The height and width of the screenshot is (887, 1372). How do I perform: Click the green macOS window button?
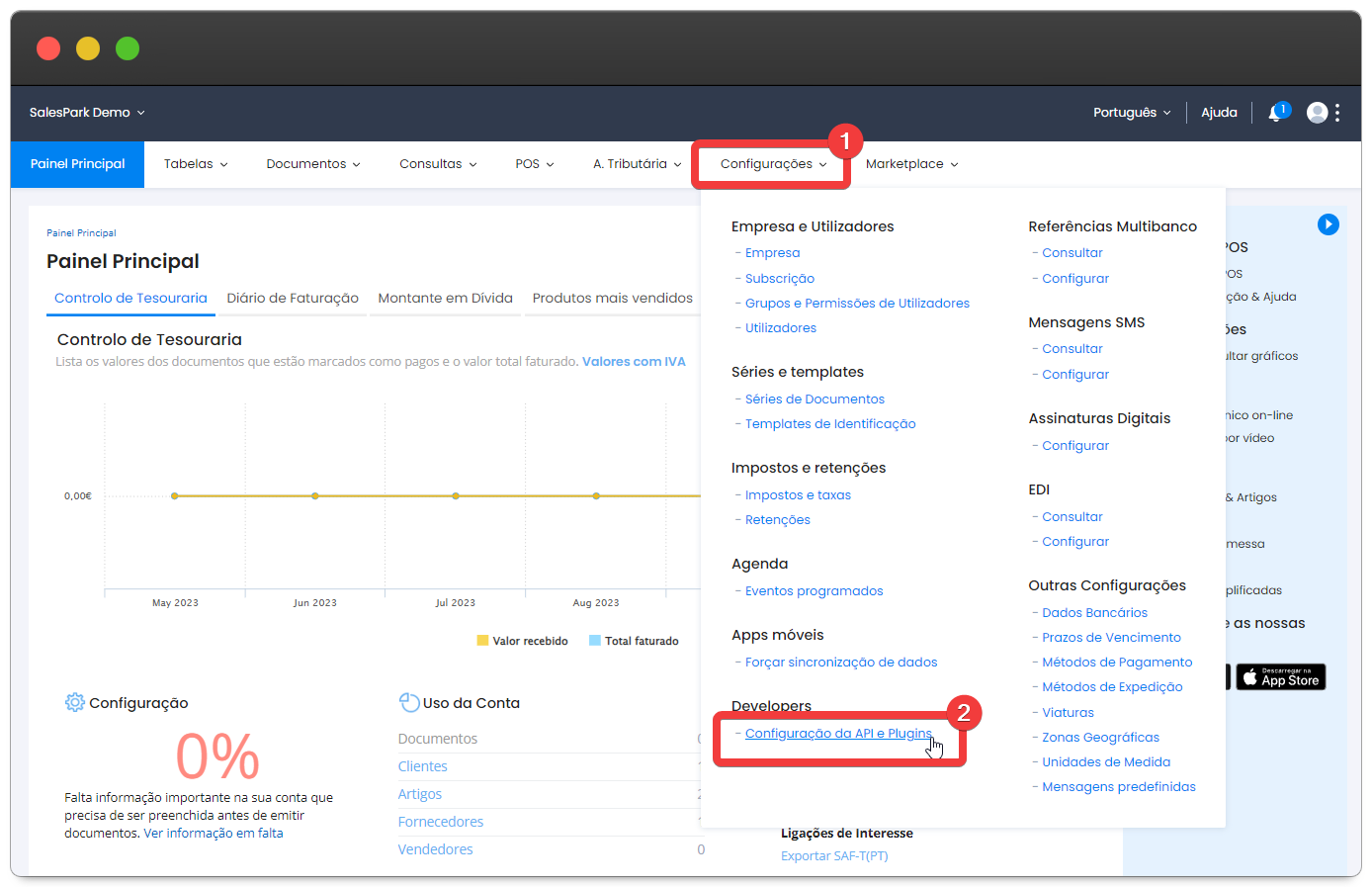pyautogui.click(x=128, y=48)
